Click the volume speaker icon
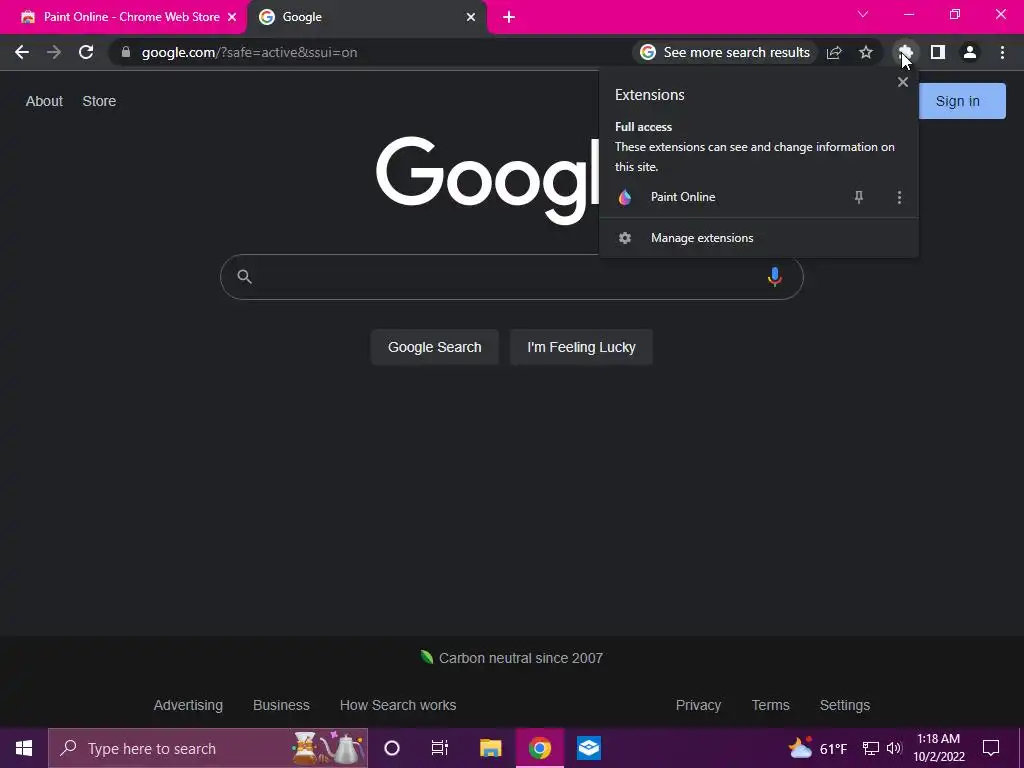The width and height of the screenshot is (1024, 768). (894, 748)
